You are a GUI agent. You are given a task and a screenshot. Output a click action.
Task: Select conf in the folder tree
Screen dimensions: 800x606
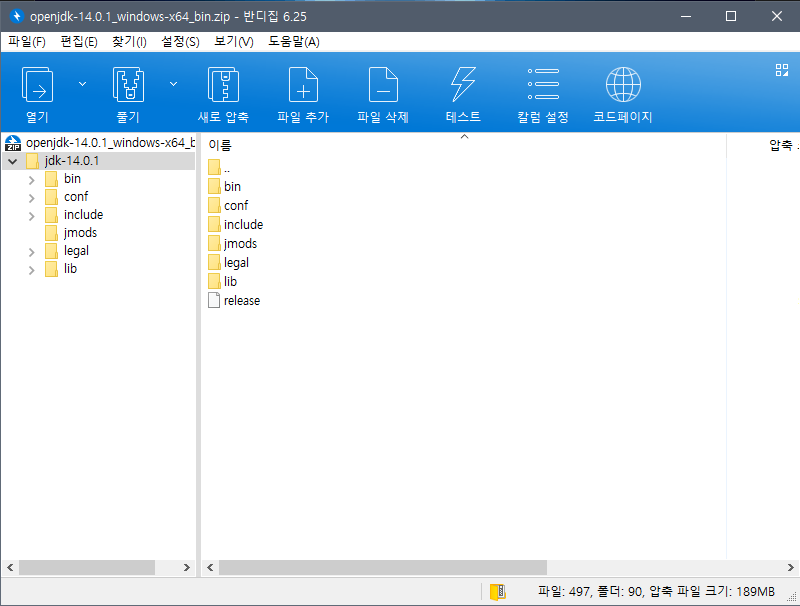76,196
